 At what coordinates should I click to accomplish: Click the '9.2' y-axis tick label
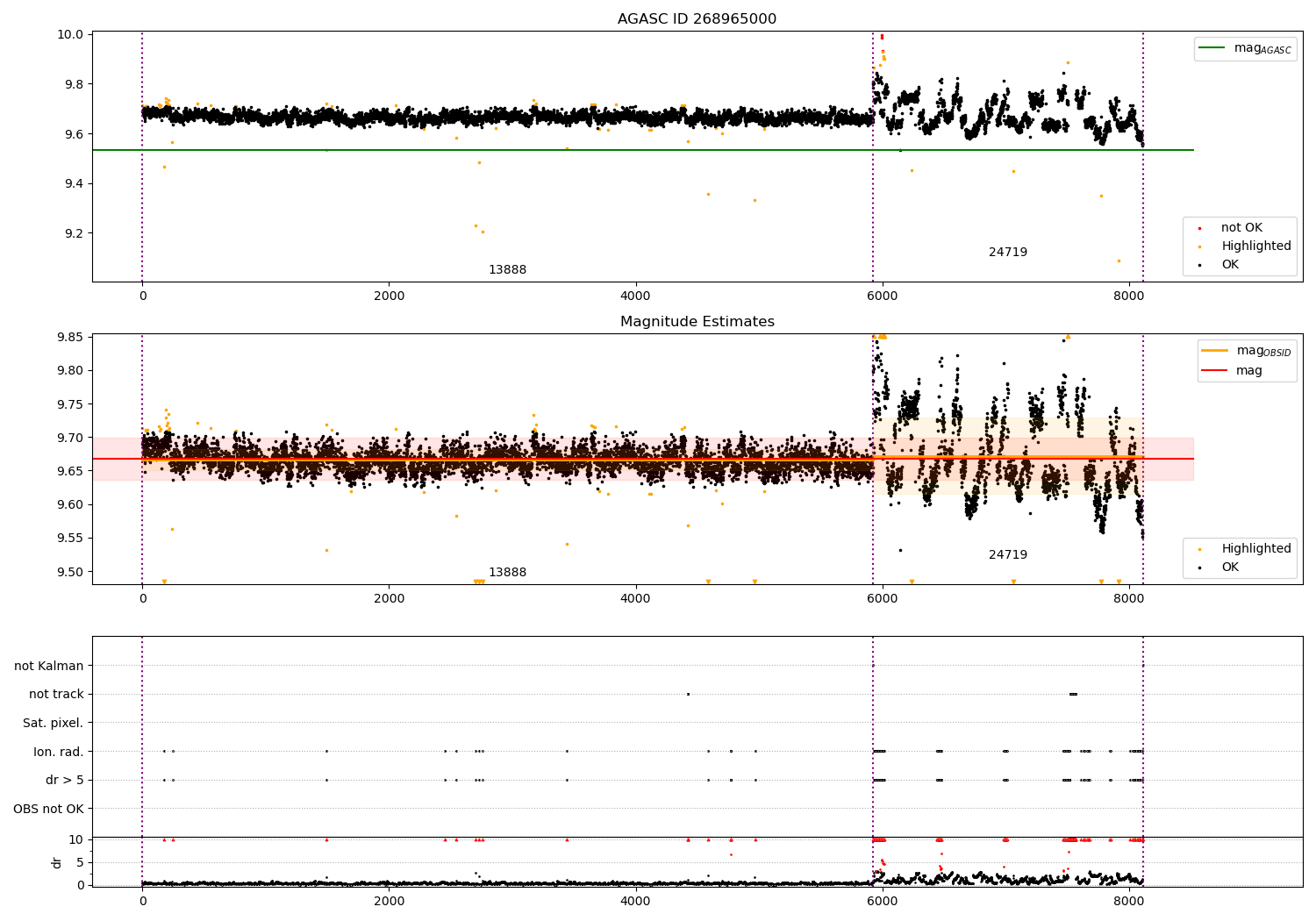coord(75,233)
